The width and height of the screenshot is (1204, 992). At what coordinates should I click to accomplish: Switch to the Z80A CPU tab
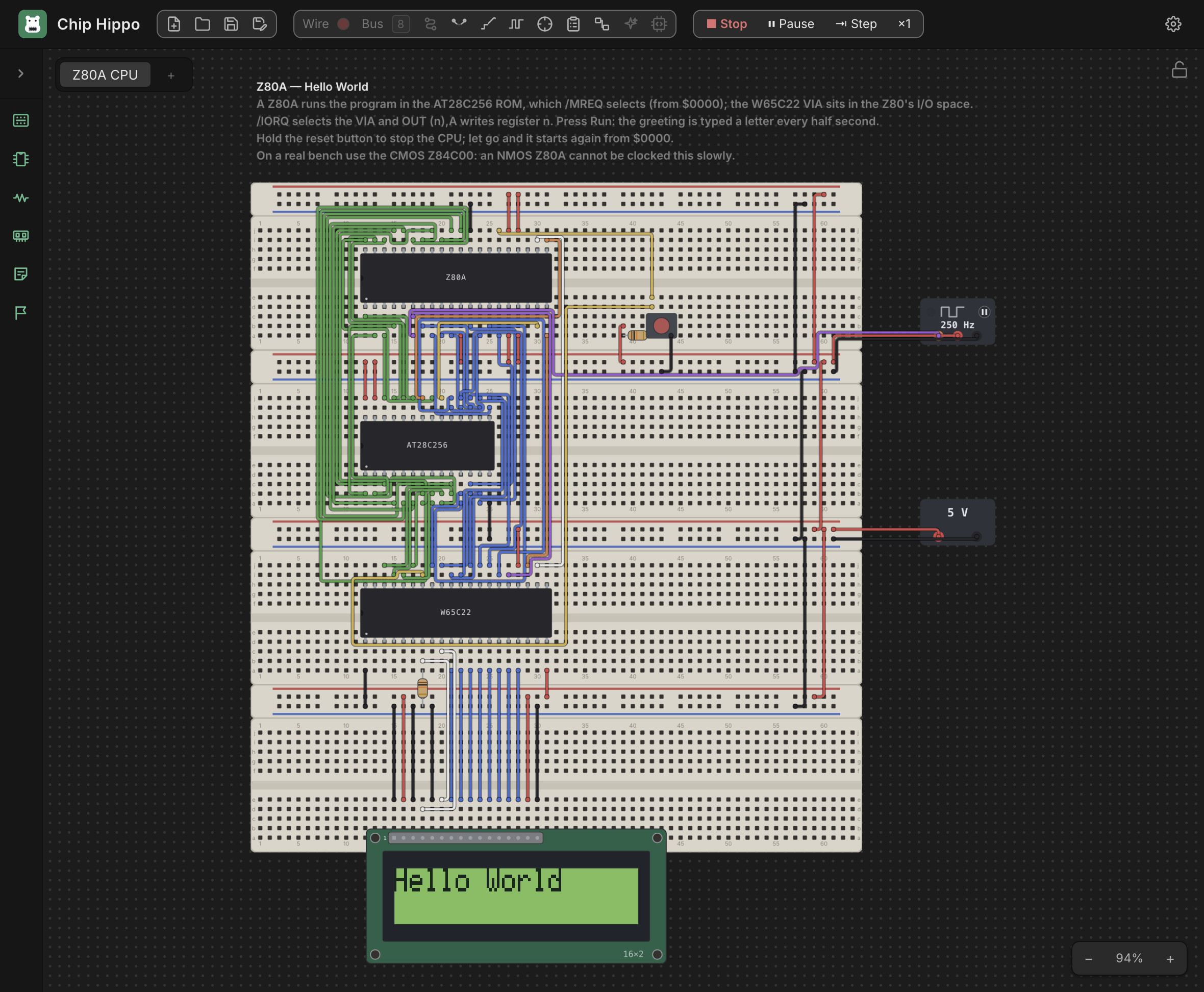coord(105,75)
